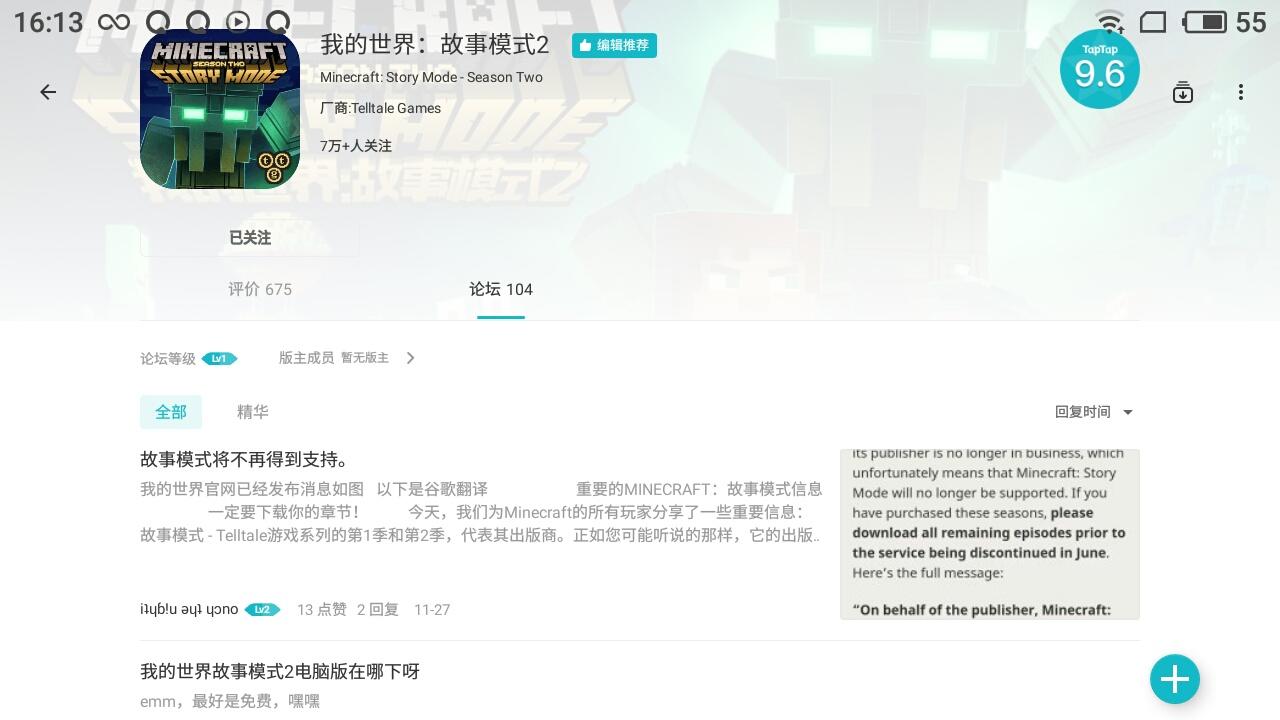
Task: Tap the title 我的世界：故事模式2
Action: (x=435, y=45)
